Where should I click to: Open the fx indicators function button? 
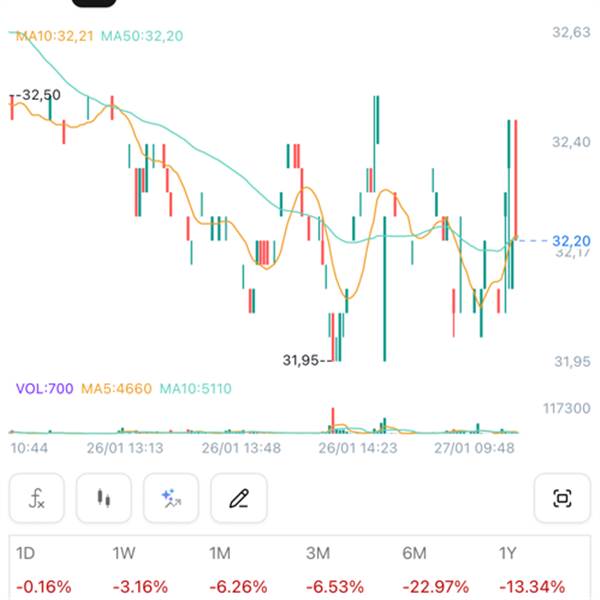click(x=37, y=497)
